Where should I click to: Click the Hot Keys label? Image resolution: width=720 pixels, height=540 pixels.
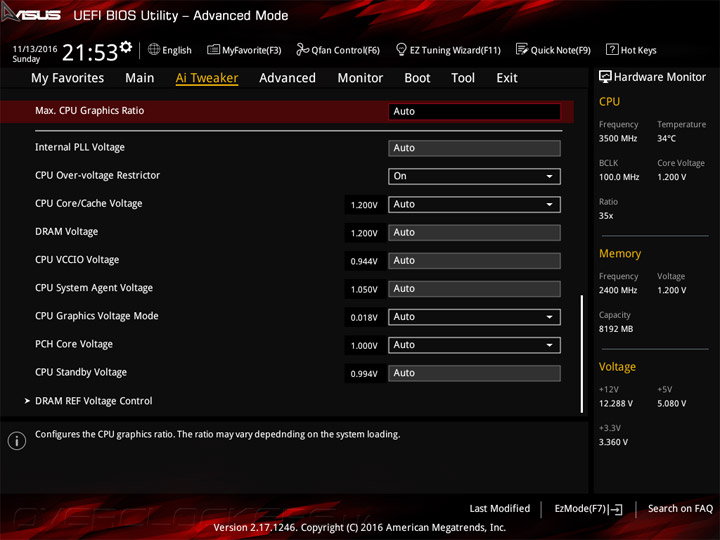point(638,50)
